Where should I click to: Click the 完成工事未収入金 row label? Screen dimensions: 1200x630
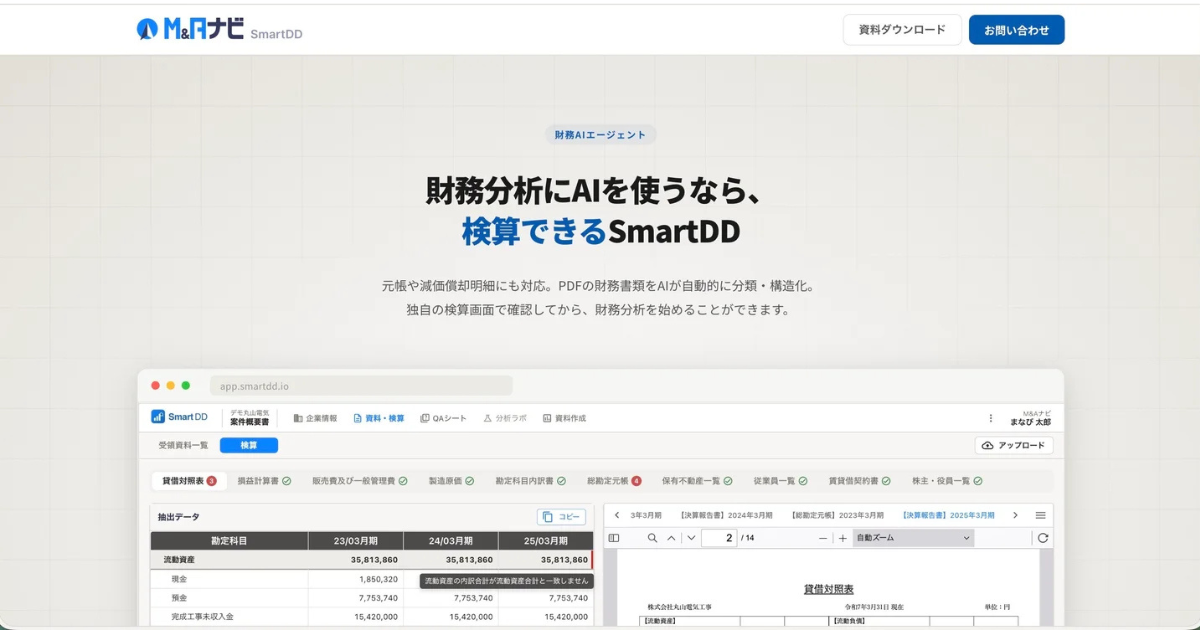coord(202,616)
